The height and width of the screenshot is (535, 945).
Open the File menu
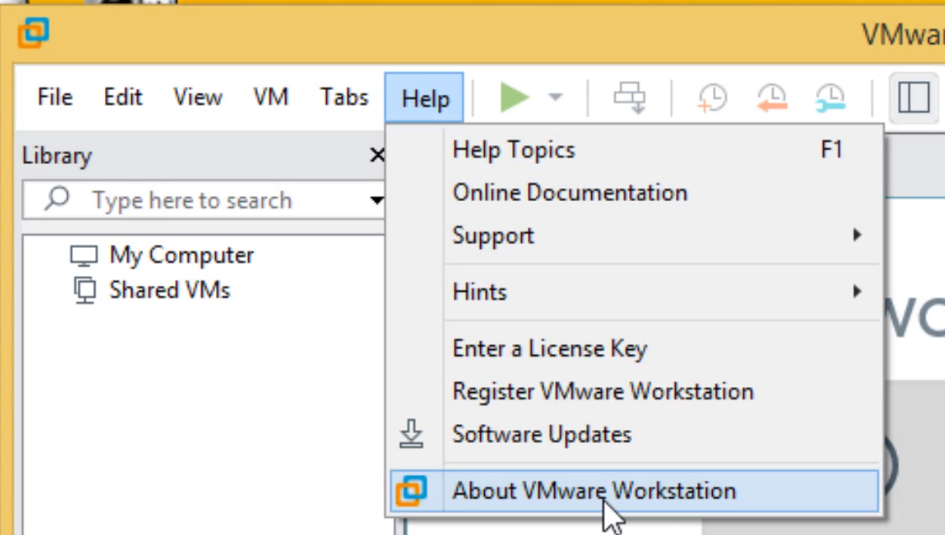click(55, 97)
